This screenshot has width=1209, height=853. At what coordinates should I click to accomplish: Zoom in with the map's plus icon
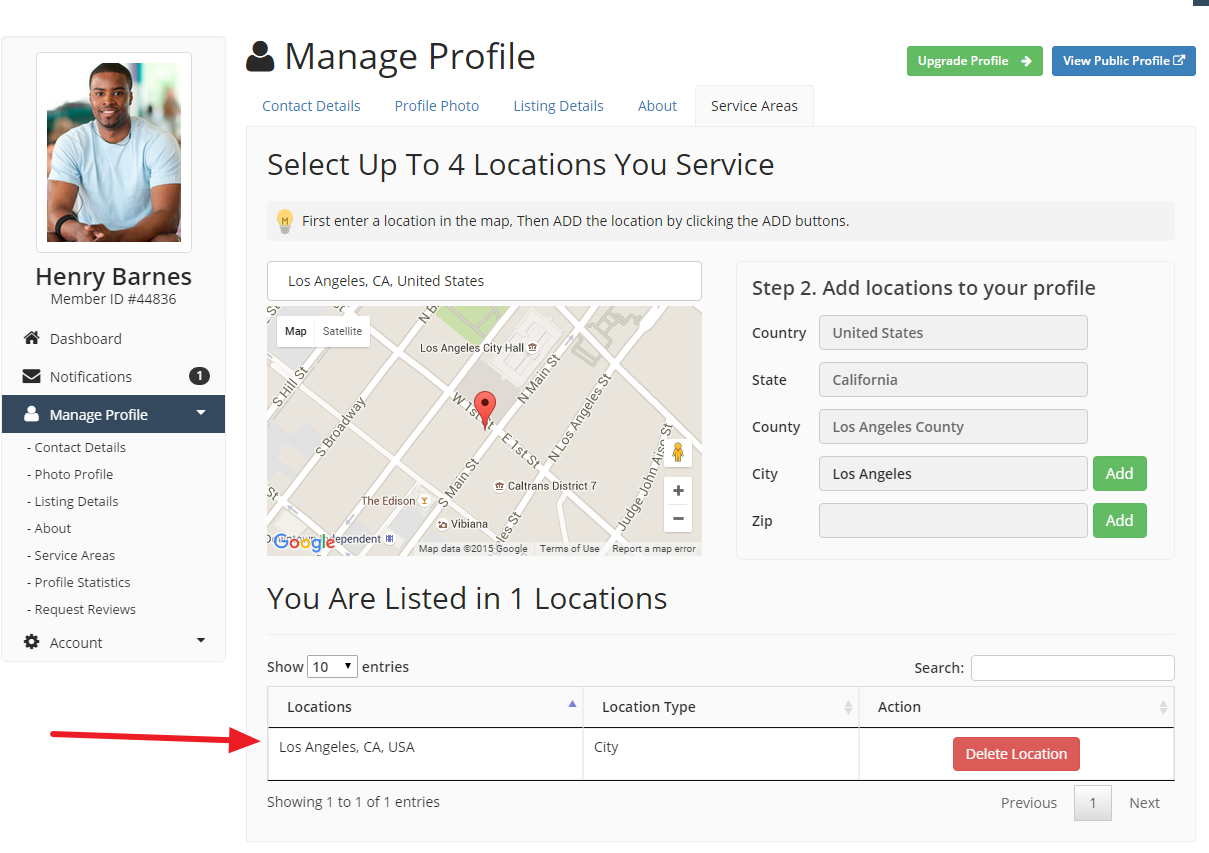pos(678,490)
